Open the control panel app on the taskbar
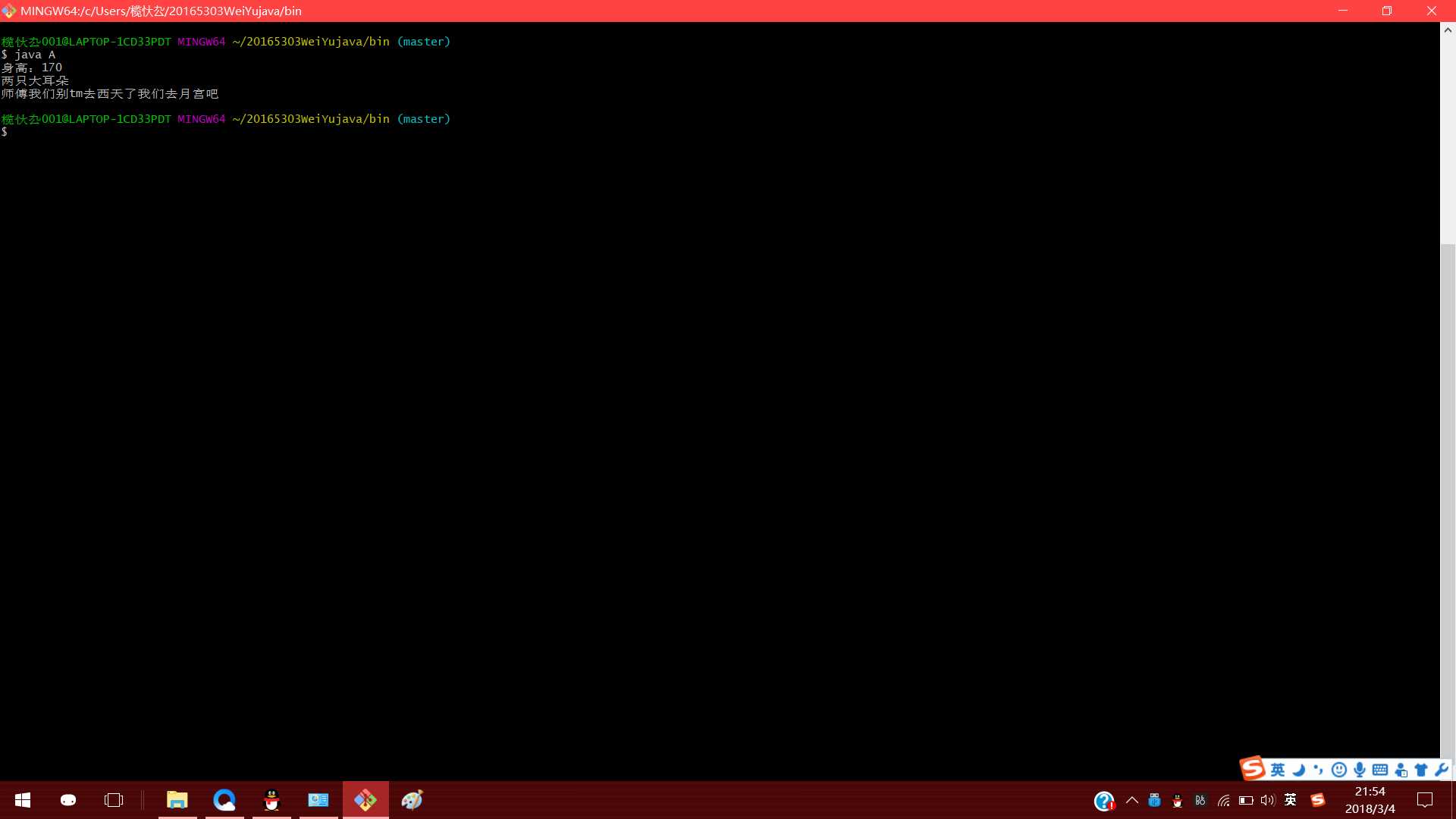 click(318, 800)
